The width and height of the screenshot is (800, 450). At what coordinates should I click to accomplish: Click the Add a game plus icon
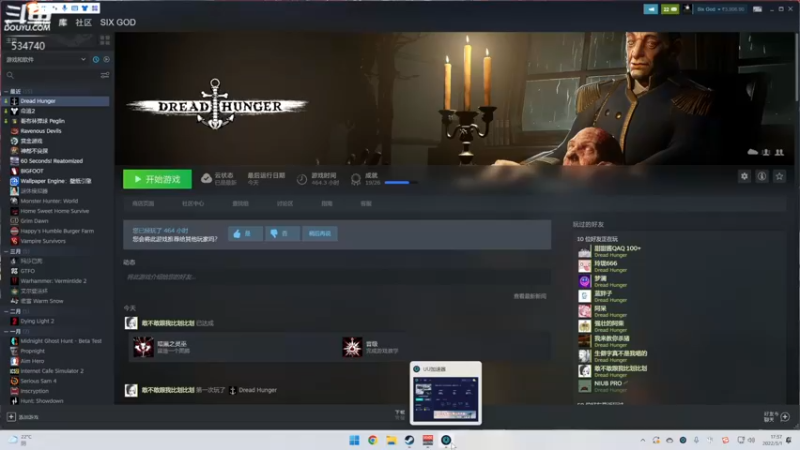pyautogui.click(x=11, y=417)
